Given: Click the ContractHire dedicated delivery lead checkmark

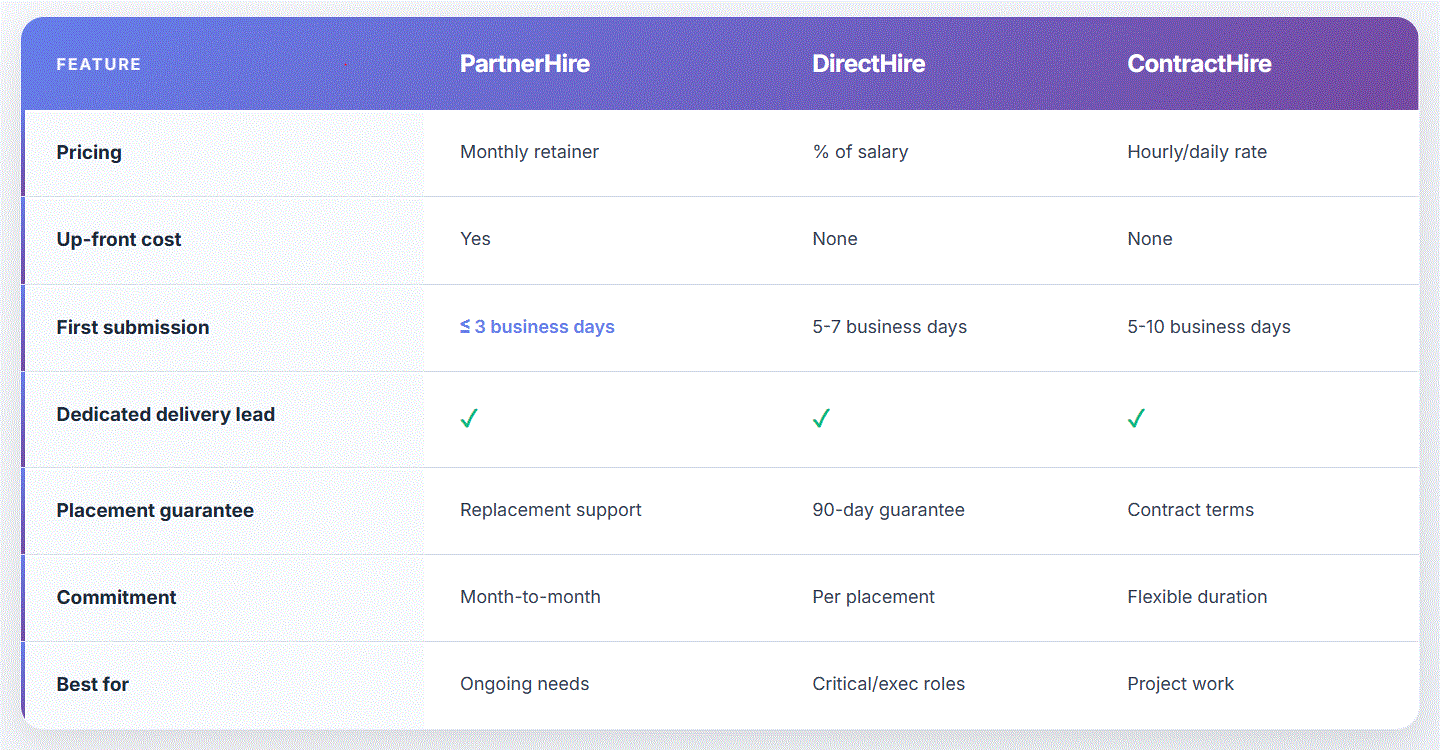Looking at the screenshot, I should [x=1136, y=419].
